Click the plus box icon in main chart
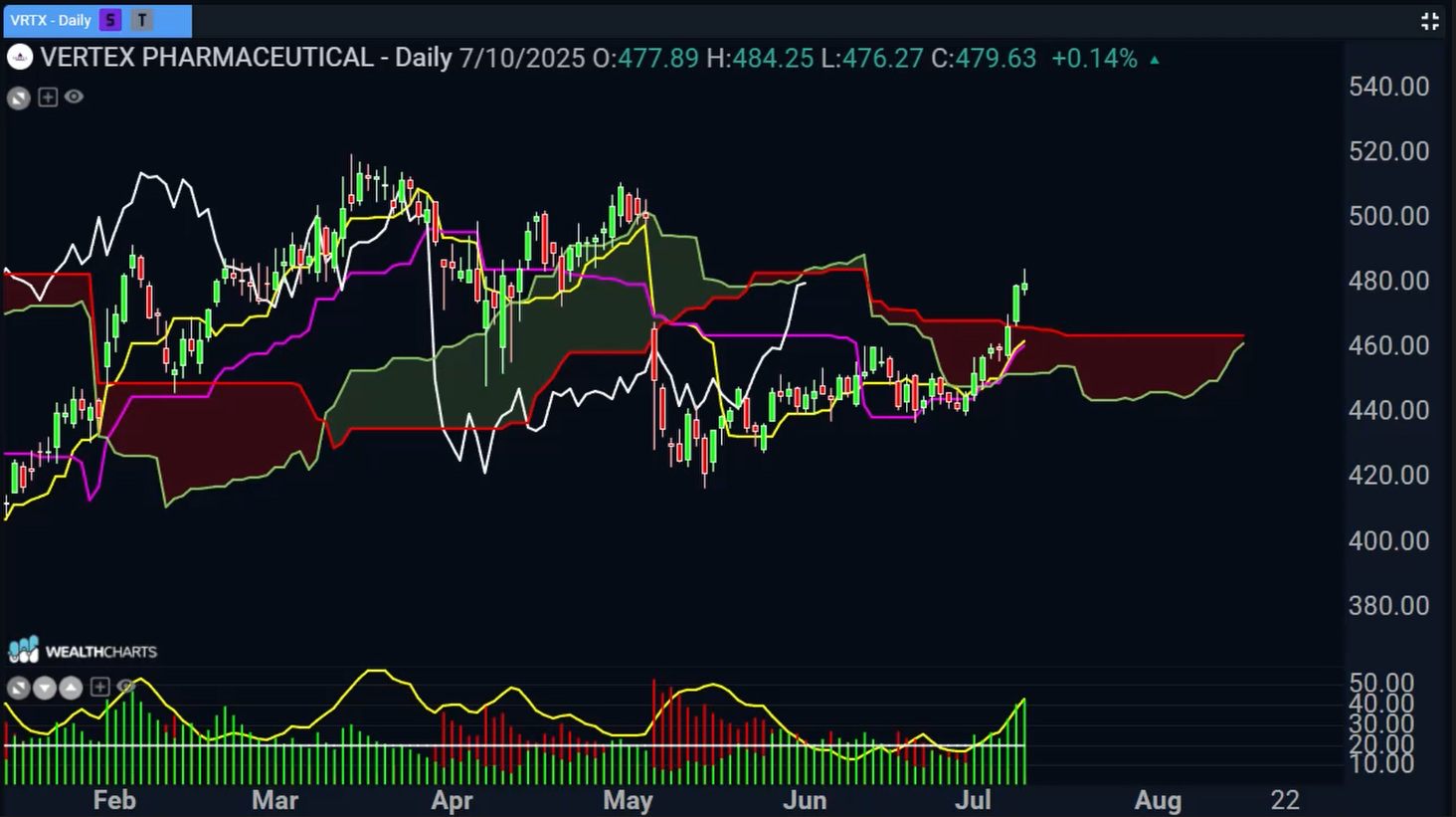1456x817 pixels. pyautogui.click(x=47, y=97)
